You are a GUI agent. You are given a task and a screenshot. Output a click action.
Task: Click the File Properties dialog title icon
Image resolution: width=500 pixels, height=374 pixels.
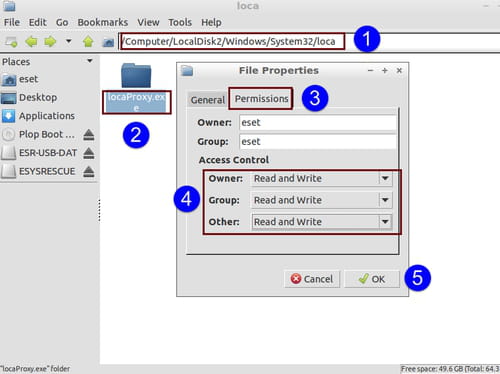[x=187, y=71]
